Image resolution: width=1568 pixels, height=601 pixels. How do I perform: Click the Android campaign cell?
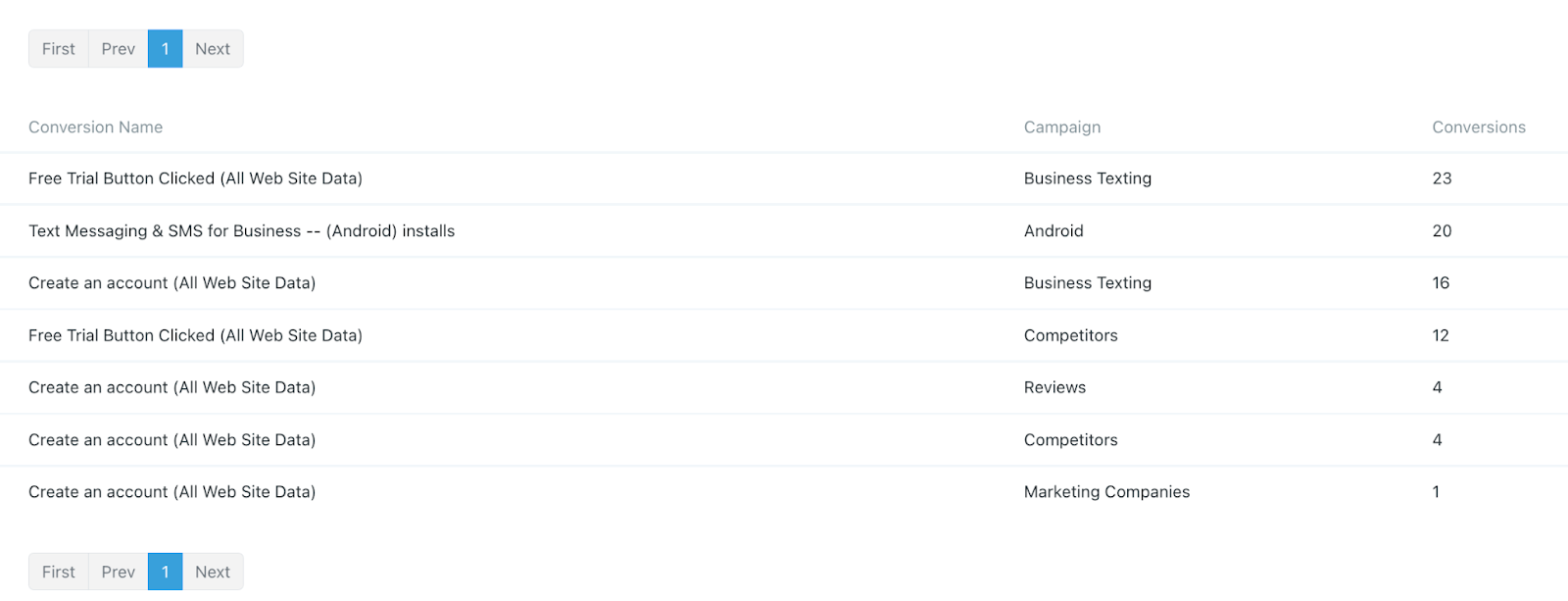(1053, 231)
